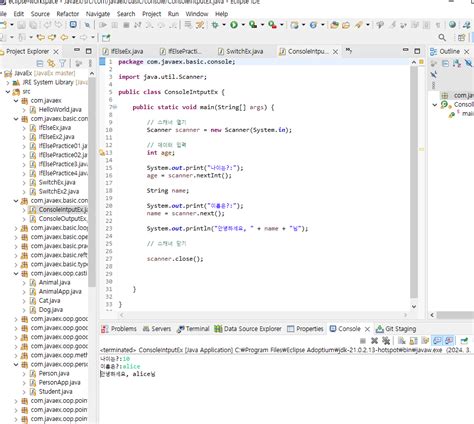This screenshot has height=424, width=474.
Task: Open the Run button dropdown arrow
Action: click(243, 25)
